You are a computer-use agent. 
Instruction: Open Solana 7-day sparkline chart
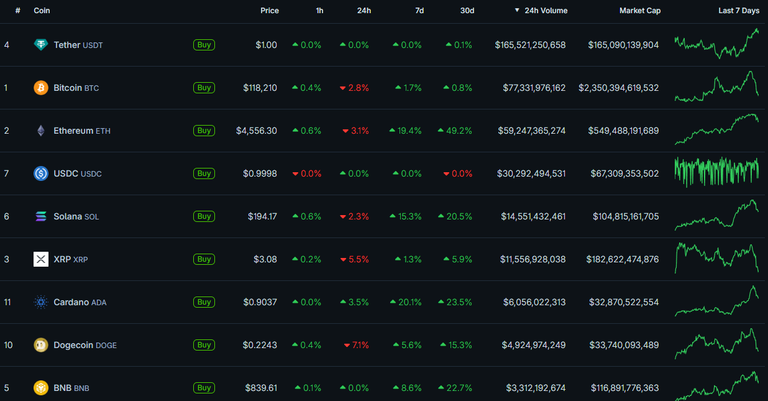pos(717,215)
